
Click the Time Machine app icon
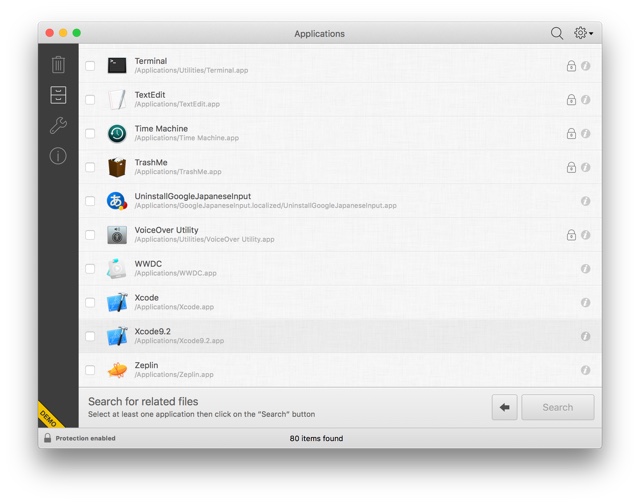(x=117, y=133)
